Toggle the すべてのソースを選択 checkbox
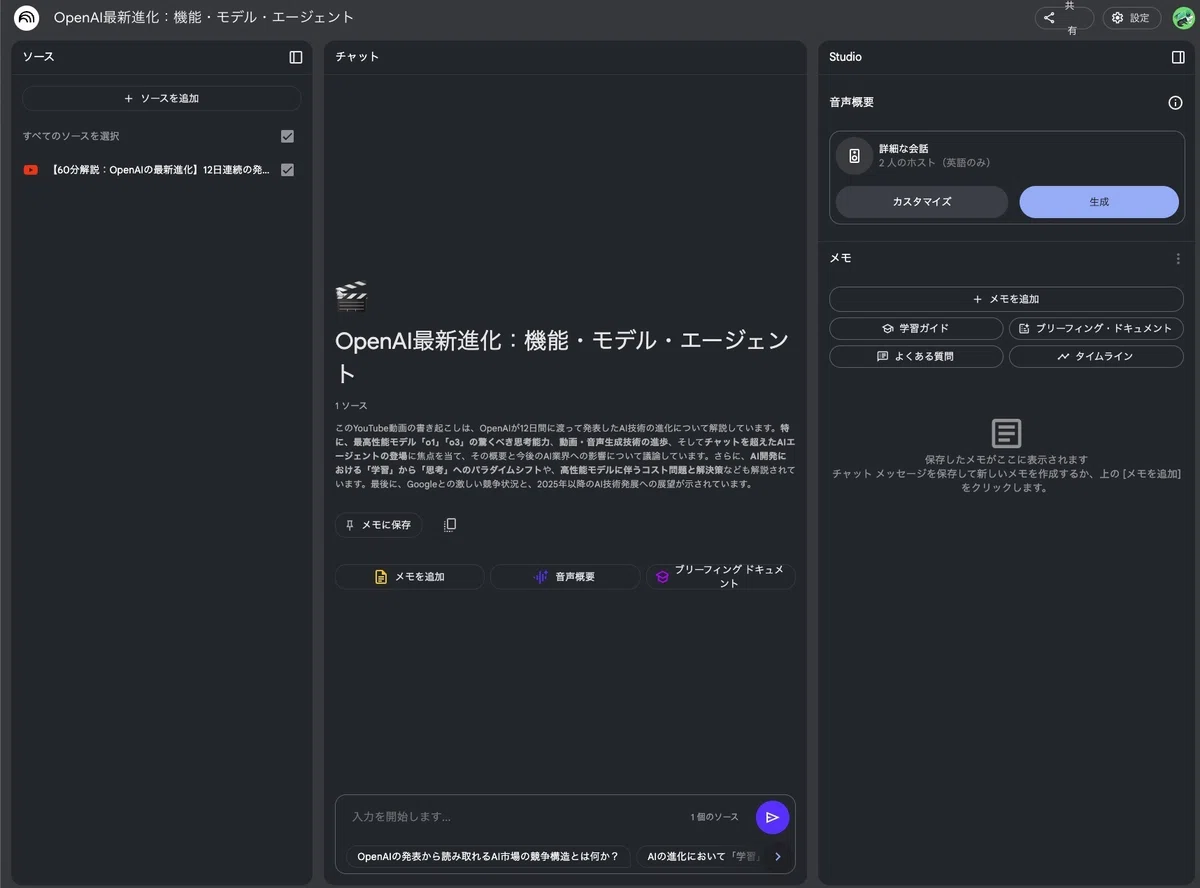The width and height of the screenshot is (1200, 888). click(287, 136)
